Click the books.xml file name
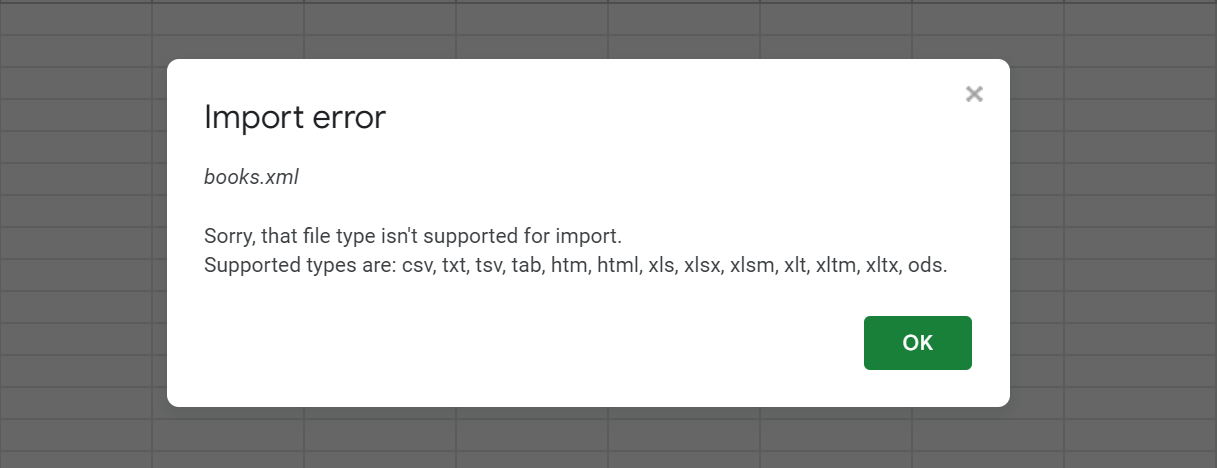The height and width of the screenshot is (468, 1217). [251, 177]
